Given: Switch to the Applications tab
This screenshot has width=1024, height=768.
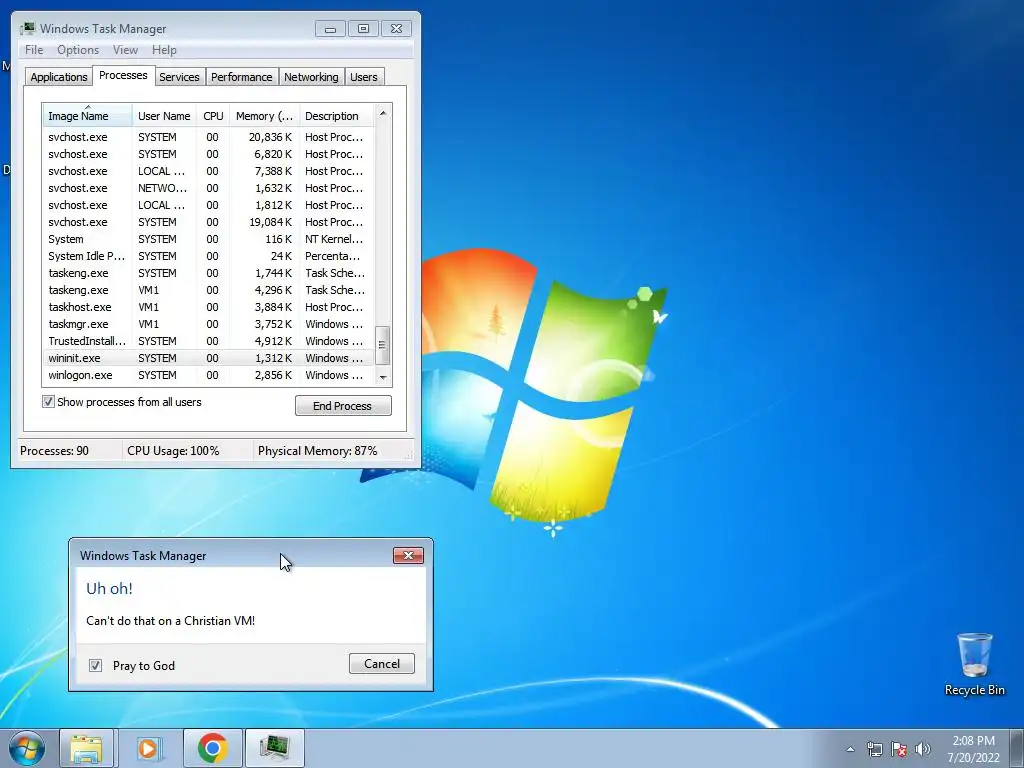Looking at the screenshot, I should [59, 77].
